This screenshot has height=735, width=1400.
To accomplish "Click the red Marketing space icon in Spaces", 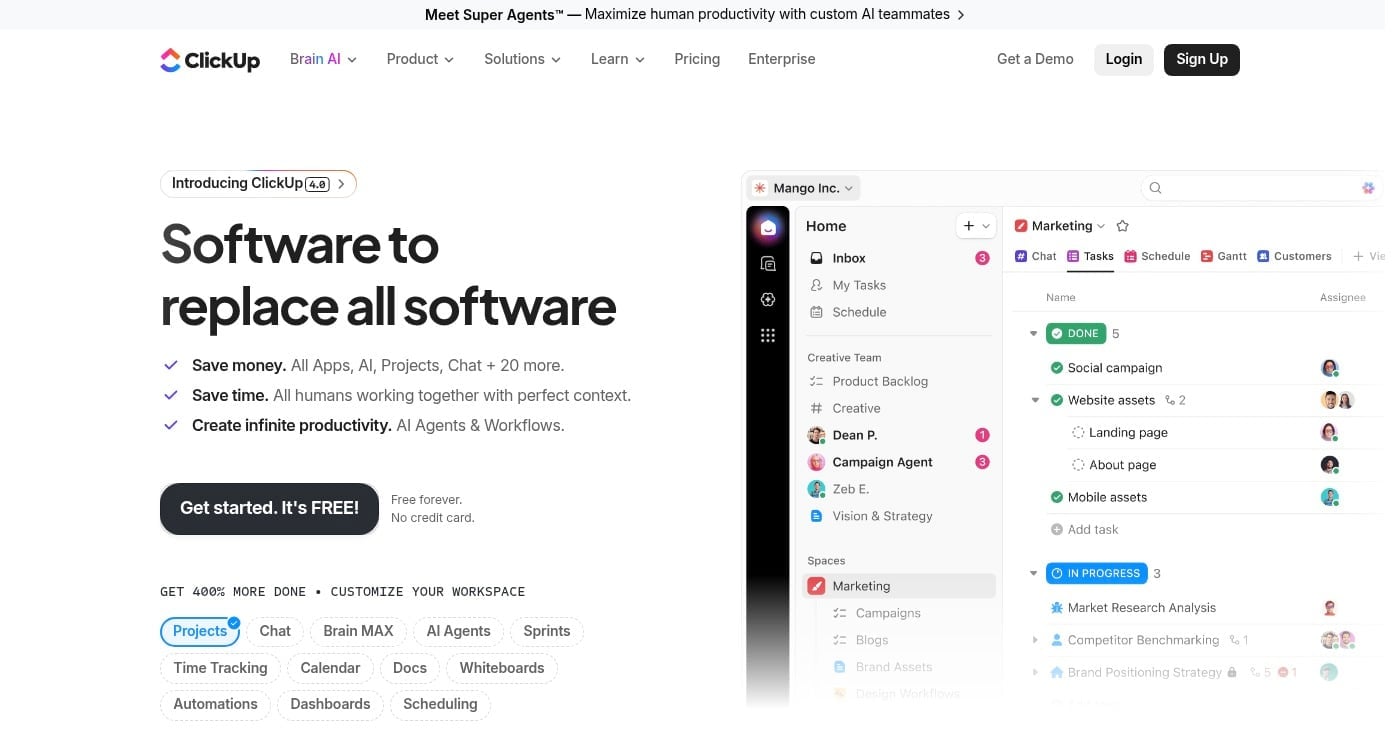I will [817, 586].
